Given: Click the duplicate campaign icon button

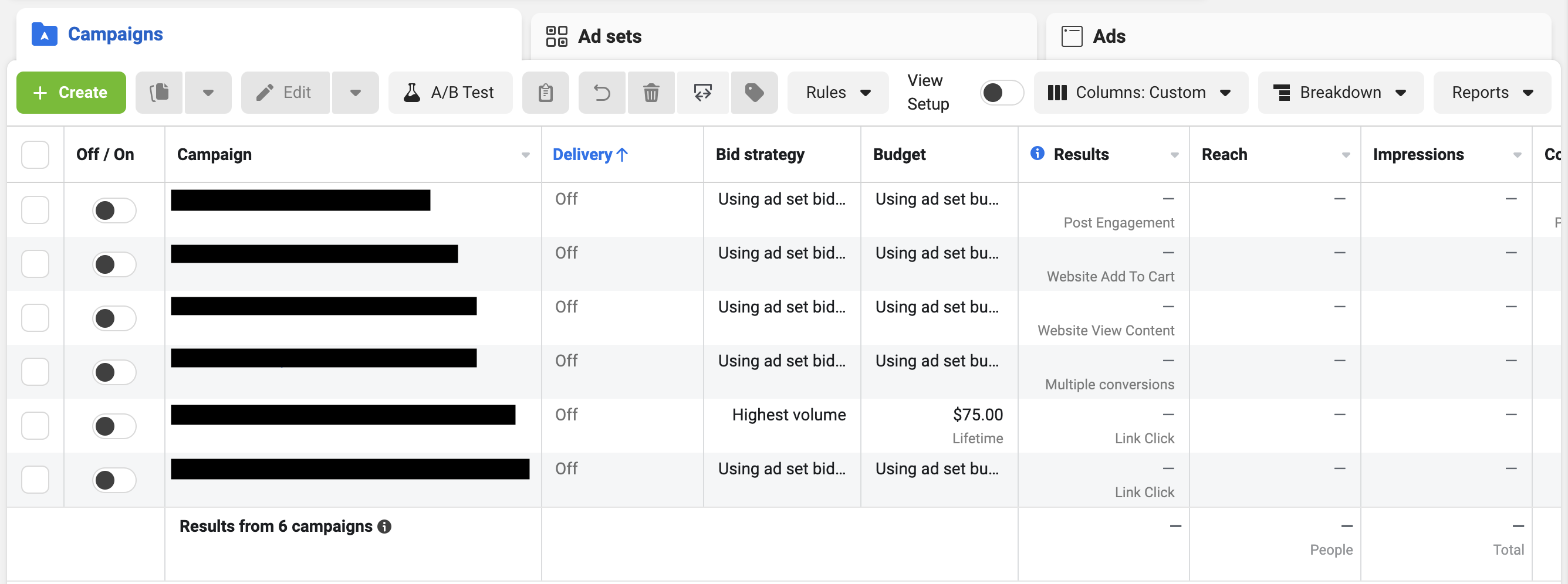Looking at the screenshot, I should [160, 93].
